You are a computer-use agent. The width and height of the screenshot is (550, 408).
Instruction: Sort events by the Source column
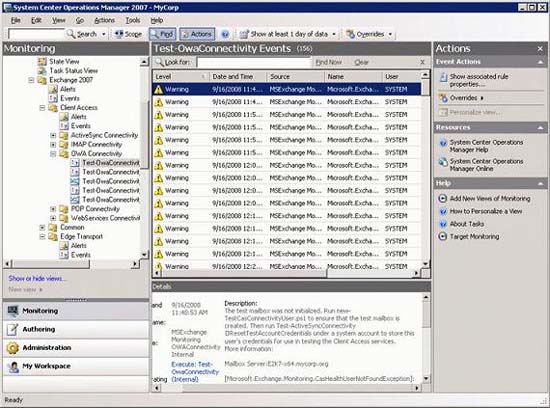click(x=295, y=76)
